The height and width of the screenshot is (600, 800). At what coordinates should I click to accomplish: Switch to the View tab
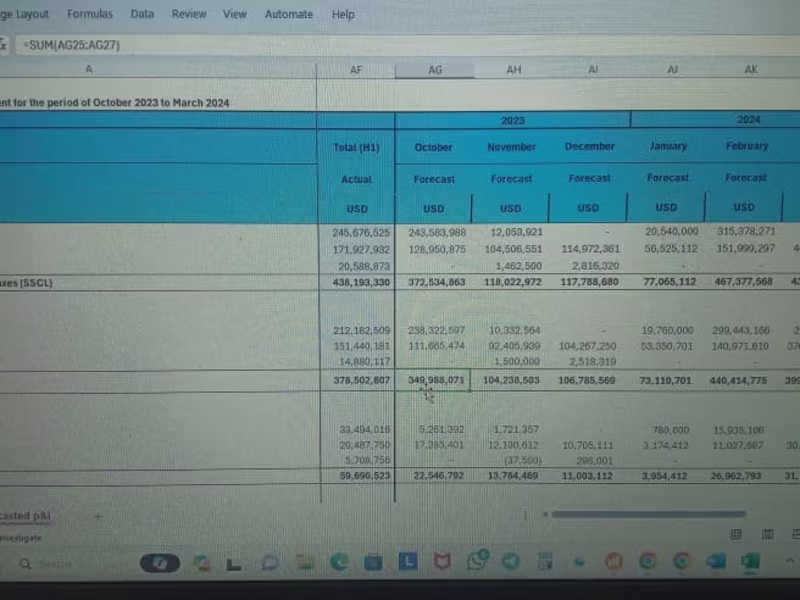(235, 14)
